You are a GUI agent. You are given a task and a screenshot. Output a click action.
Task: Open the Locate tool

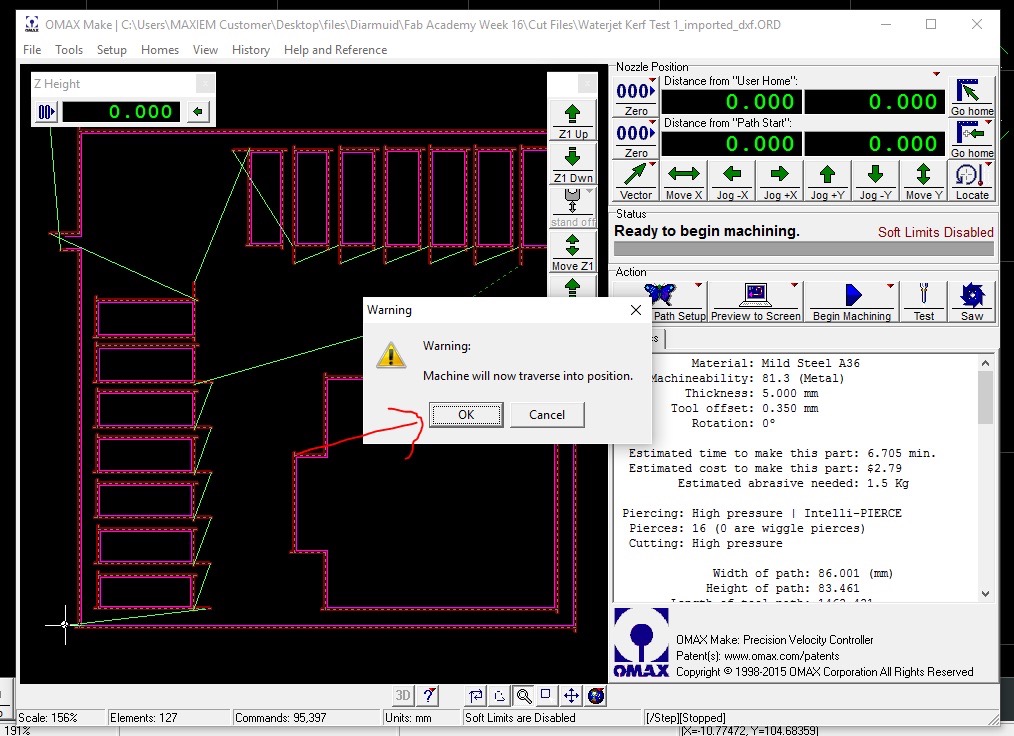click(972, 182)
